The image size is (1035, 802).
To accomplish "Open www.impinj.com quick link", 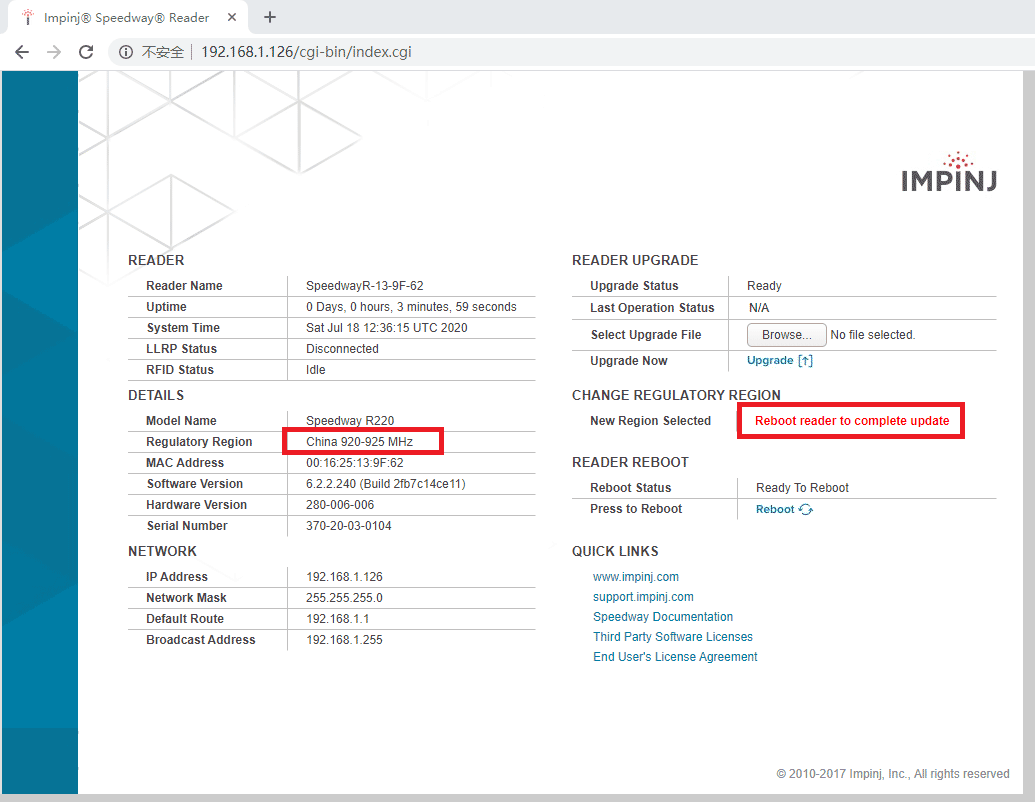I will (635, 577).
